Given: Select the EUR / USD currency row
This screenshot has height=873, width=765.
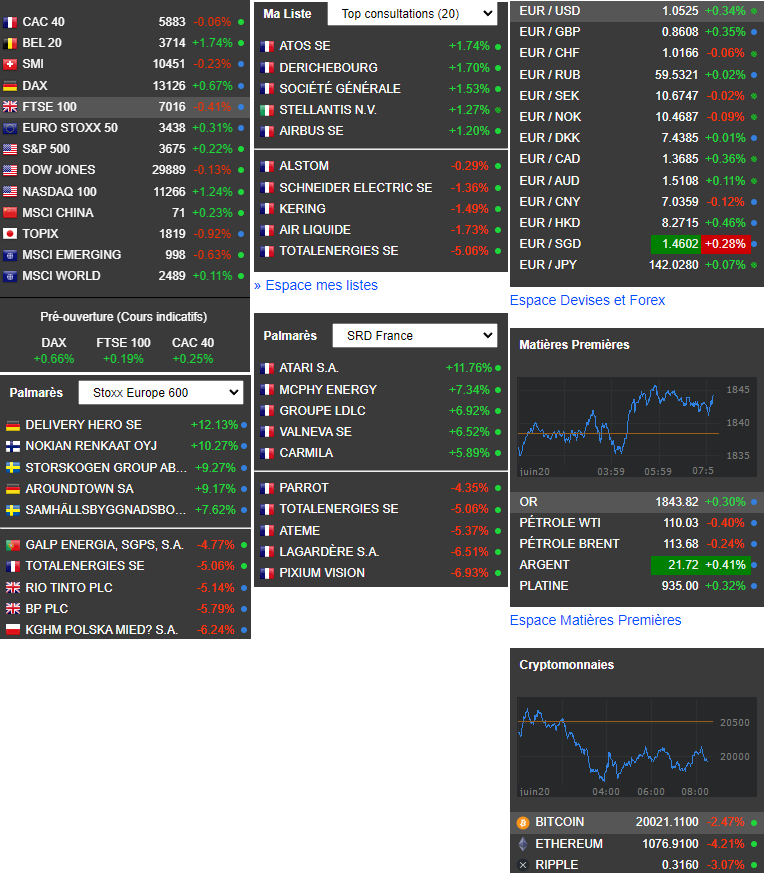Looking at the screenshot, I should (637, 11).
